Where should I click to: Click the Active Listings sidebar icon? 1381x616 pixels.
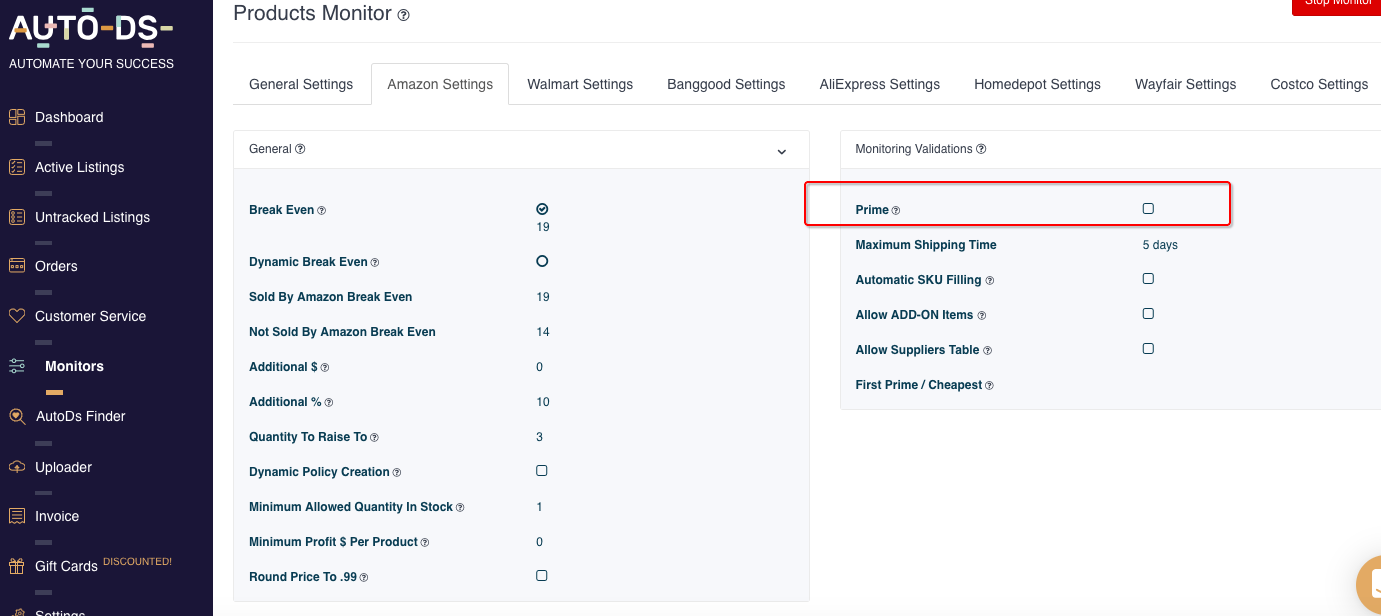click(17, 167)
